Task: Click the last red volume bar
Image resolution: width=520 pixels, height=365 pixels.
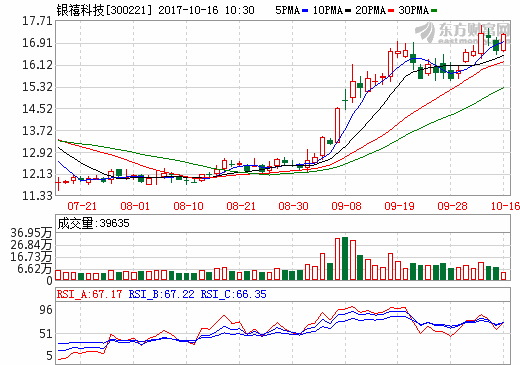Action: [x=503, y=276]
